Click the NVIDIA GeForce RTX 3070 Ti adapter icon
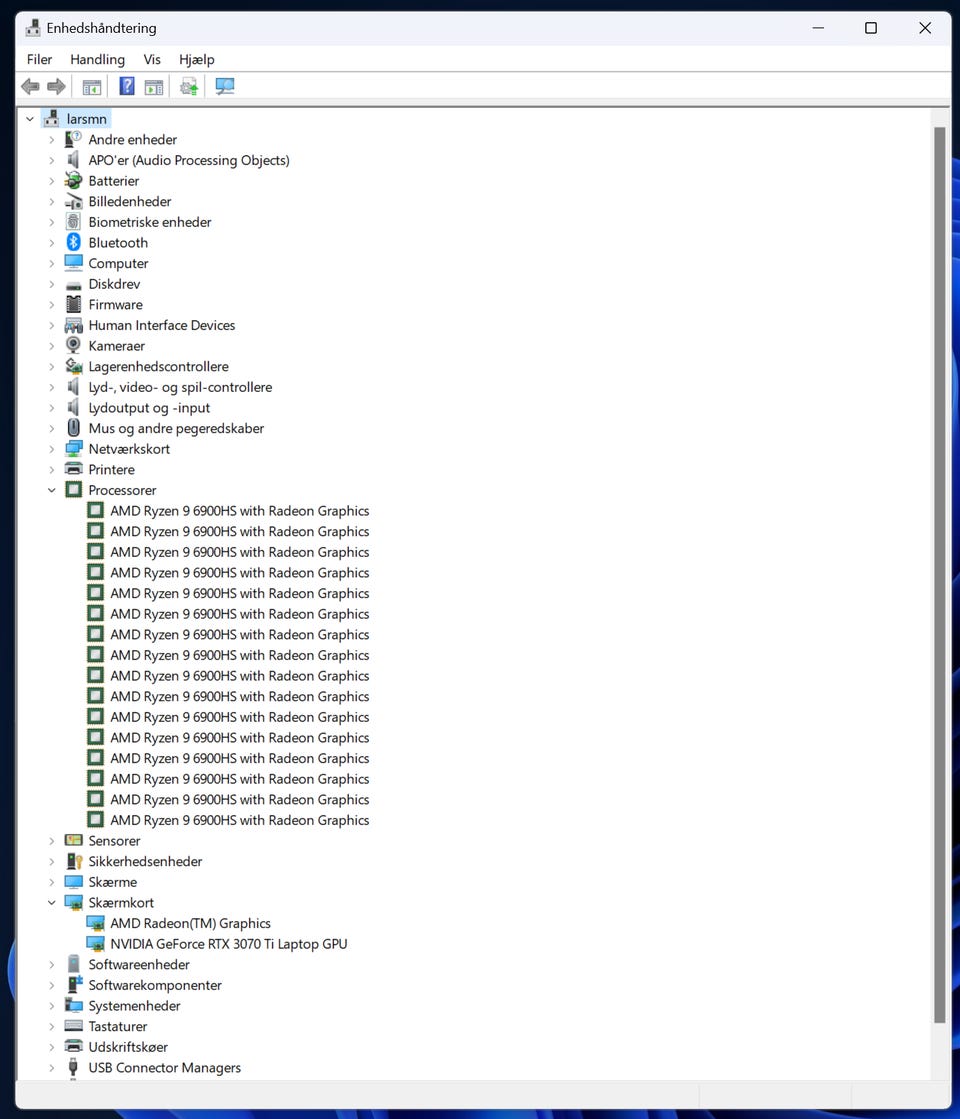The height and width of the screenshot is (1119, 960). point(96,943)
